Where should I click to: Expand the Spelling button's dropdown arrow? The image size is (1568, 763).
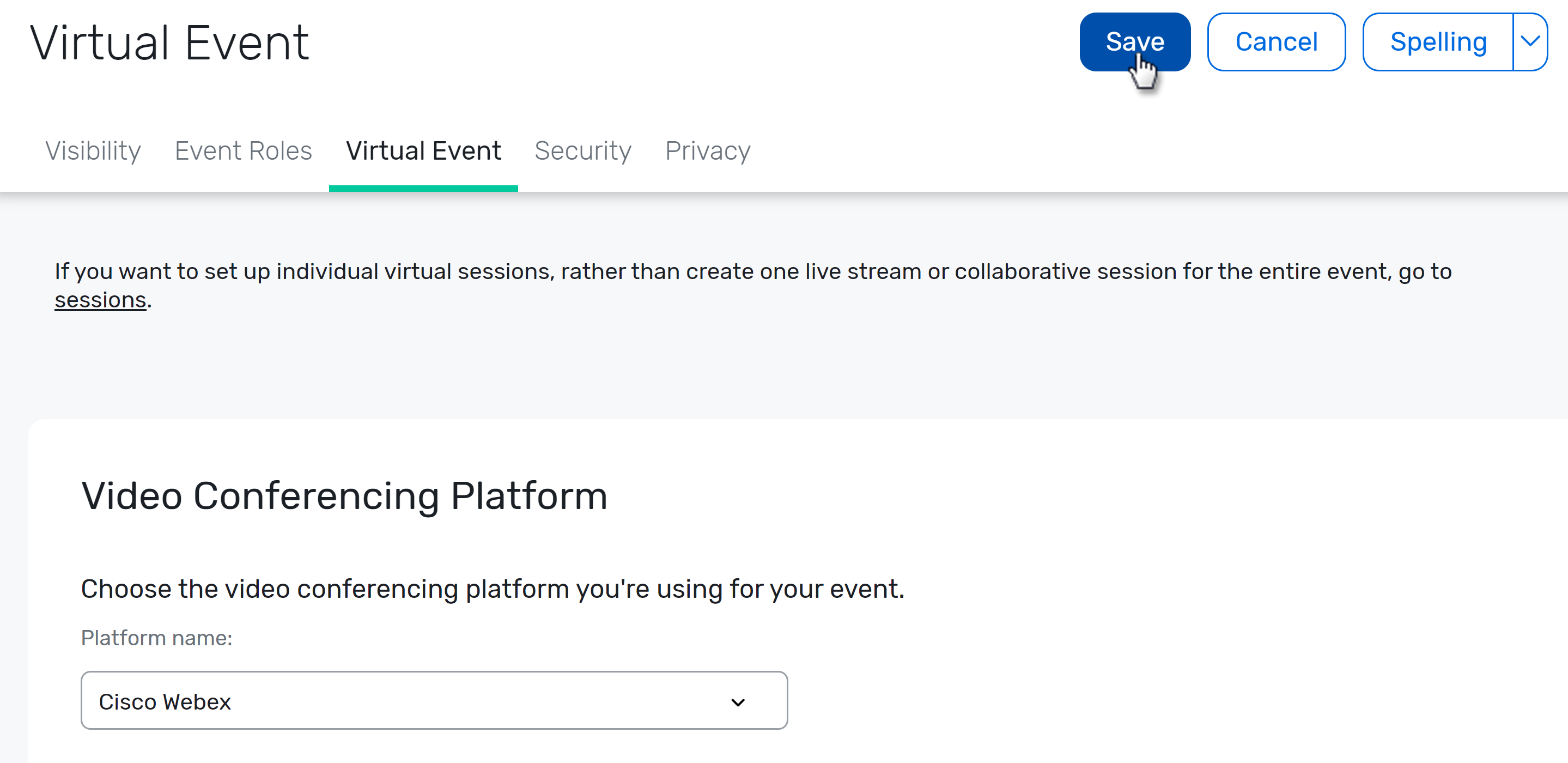click(1530, 41)
